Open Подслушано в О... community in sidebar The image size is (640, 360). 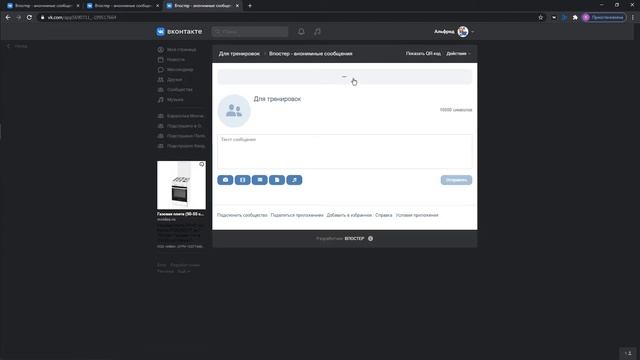click(x=180, y=126)
